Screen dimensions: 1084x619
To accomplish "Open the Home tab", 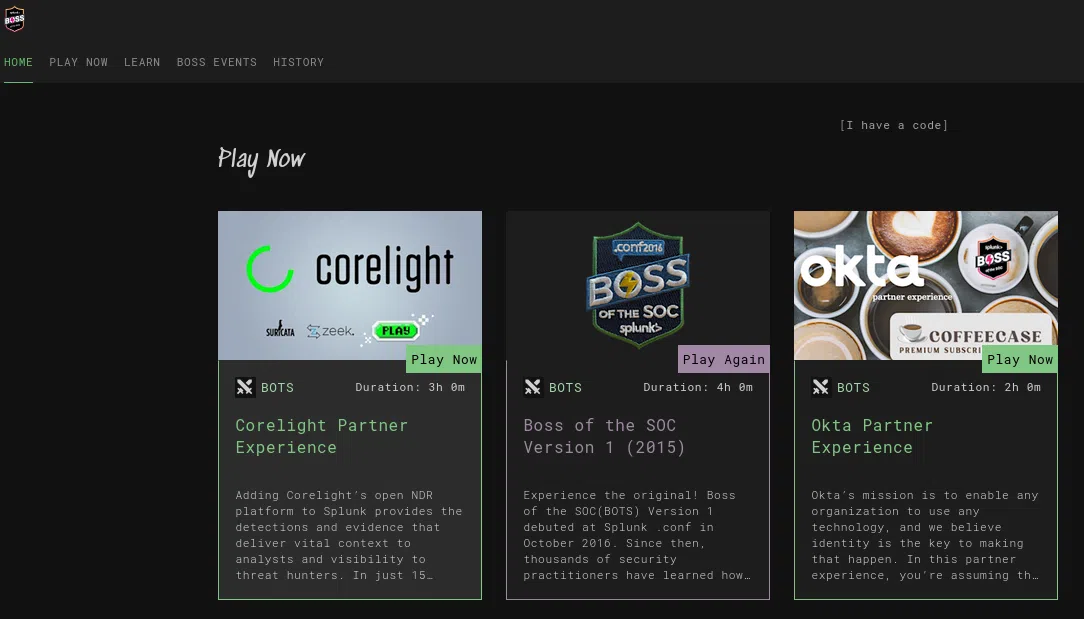I will [18, 62].
